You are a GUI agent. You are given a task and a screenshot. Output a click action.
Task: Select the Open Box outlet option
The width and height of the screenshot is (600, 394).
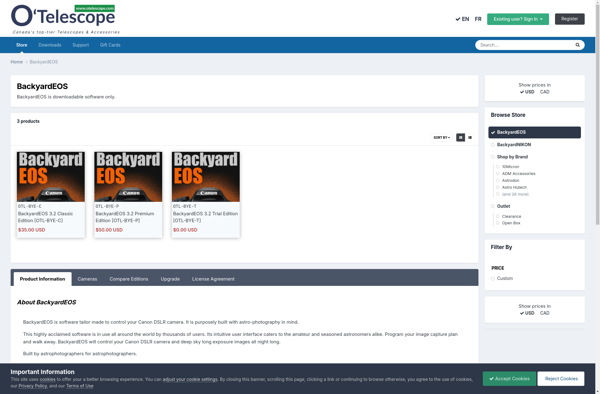(497, 223)
